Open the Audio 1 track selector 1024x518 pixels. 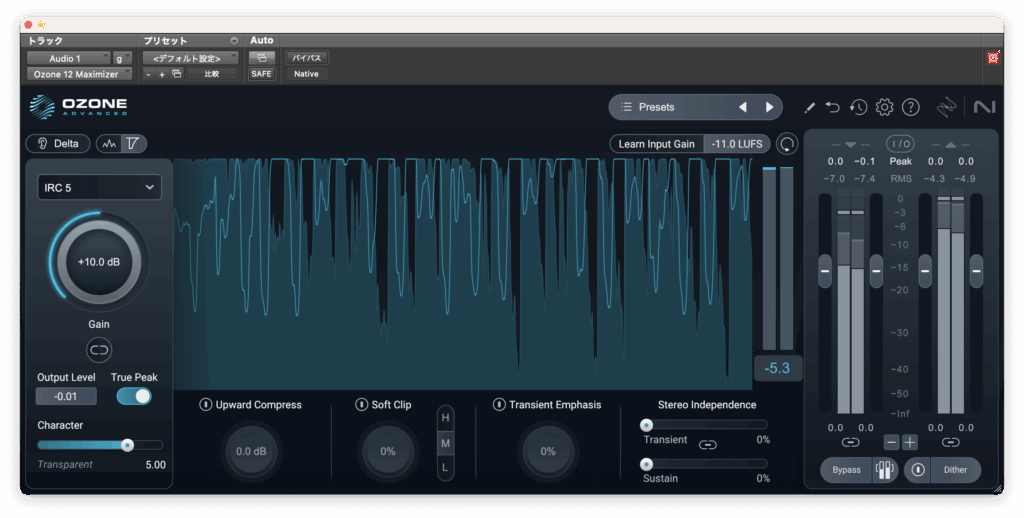(67, 58)
